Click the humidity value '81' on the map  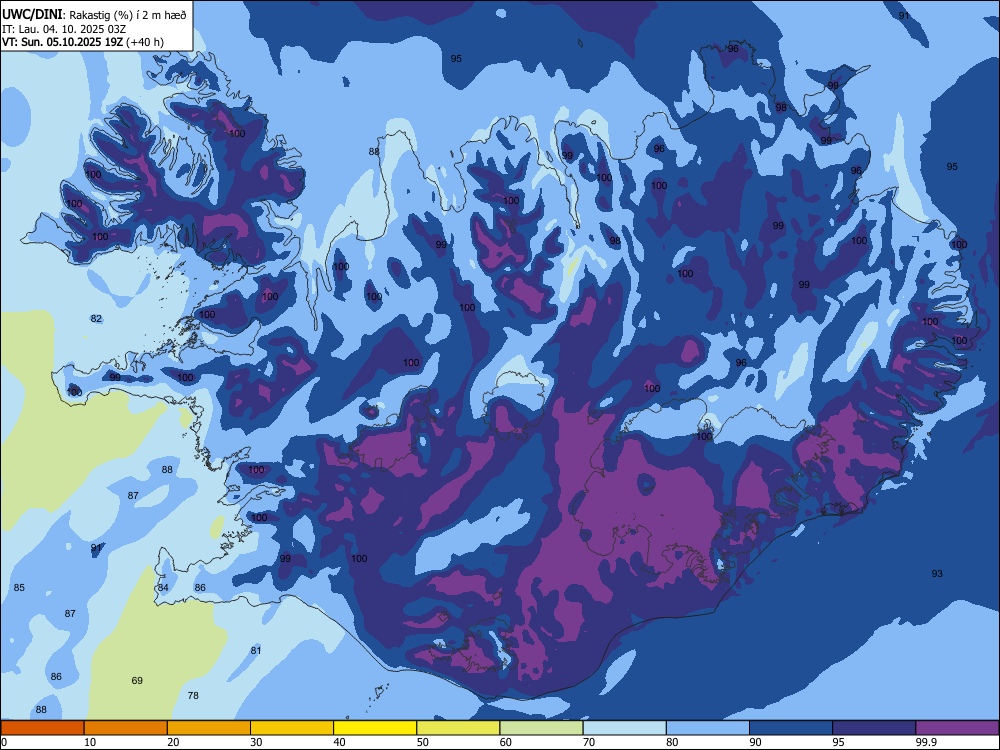coord(256,651)
